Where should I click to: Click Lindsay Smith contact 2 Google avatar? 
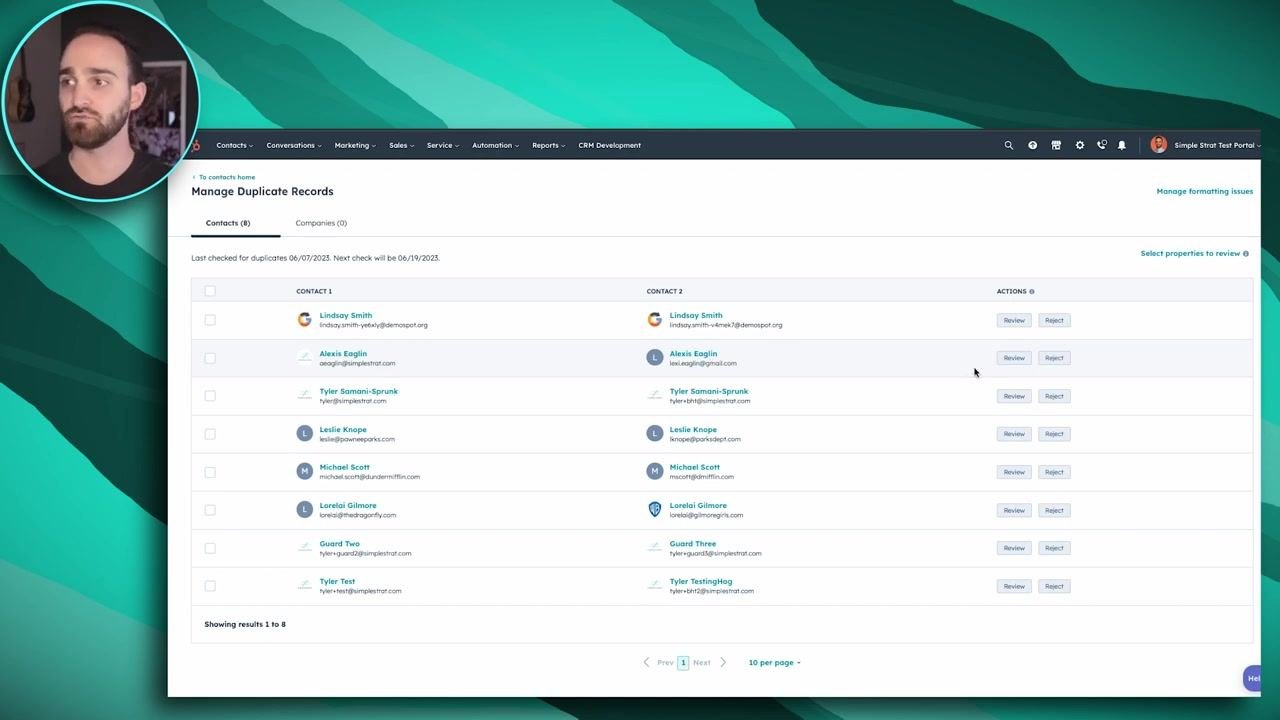(x=654, y=320)
